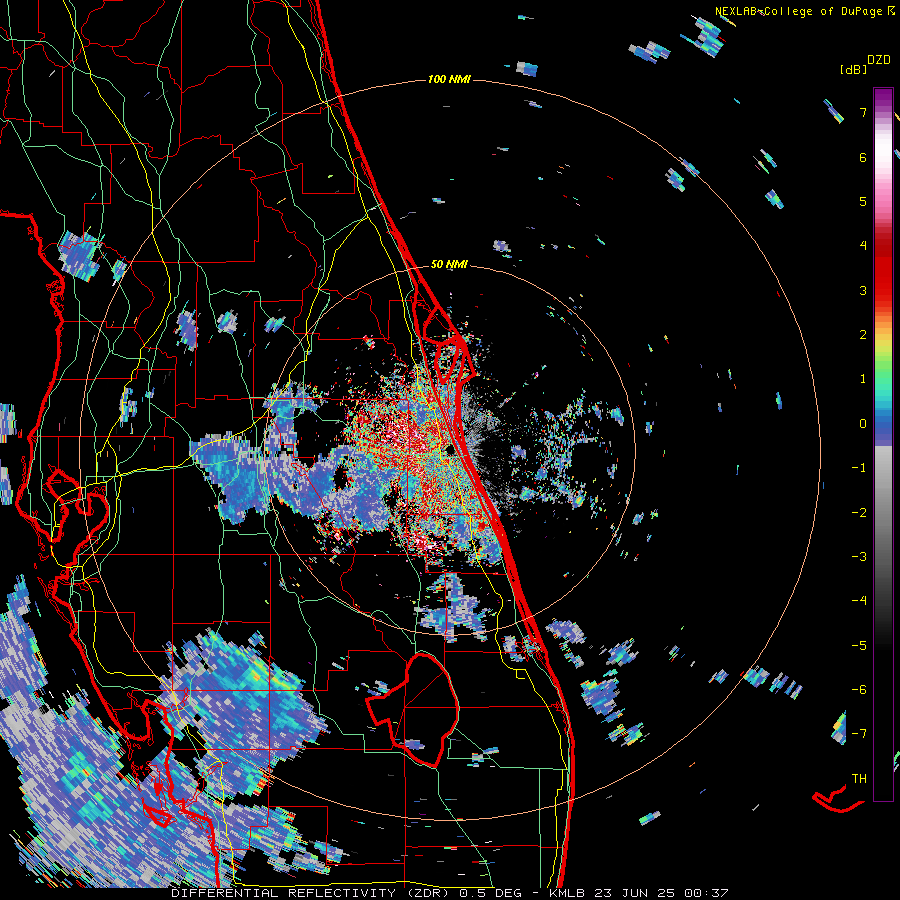
Task: Click the -4 value on the color scale
Action: coord(859,601)
